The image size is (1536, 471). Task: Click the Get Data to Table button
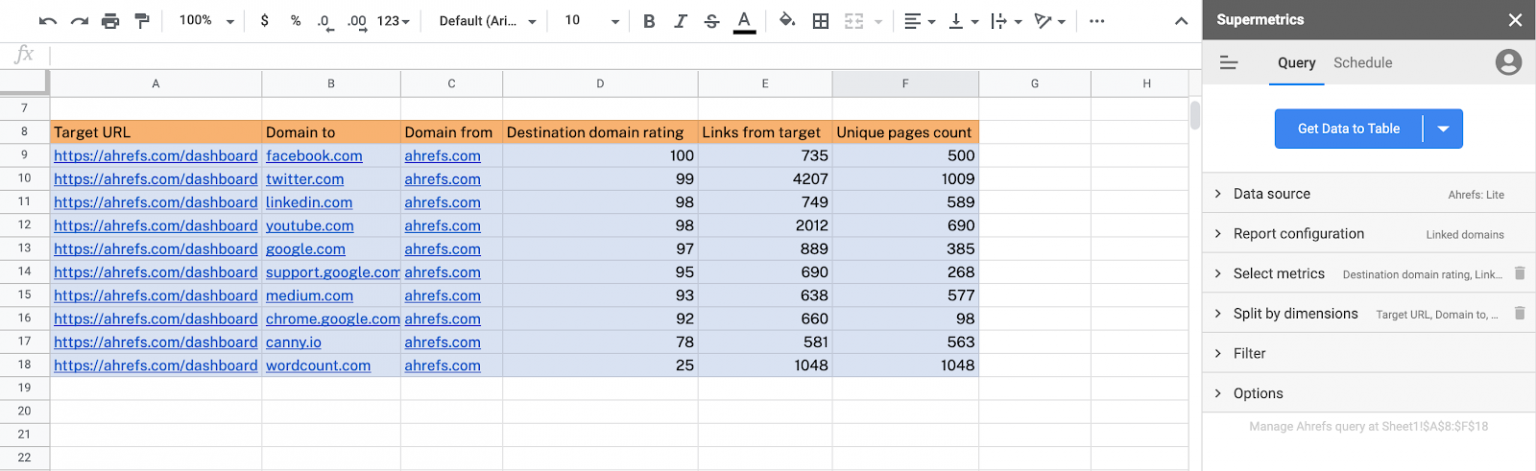[1348, 129]
